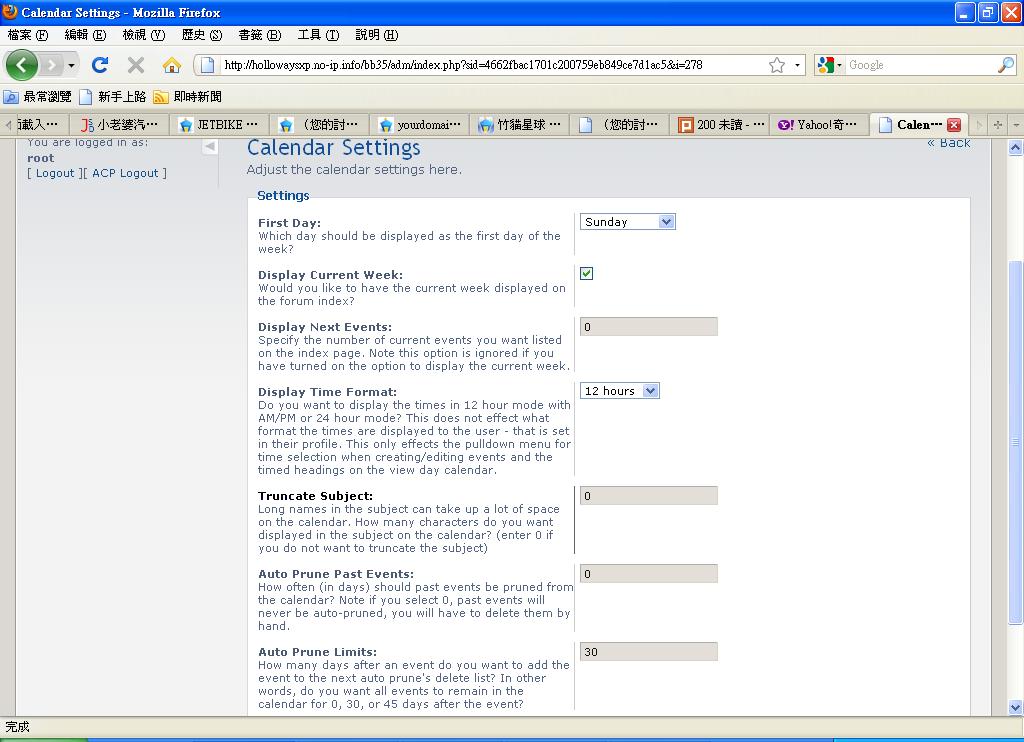Switch to the 竹貓星球 tab
Screen dimensions: 1024x742
pyautogui.click(x=519, y=125)
